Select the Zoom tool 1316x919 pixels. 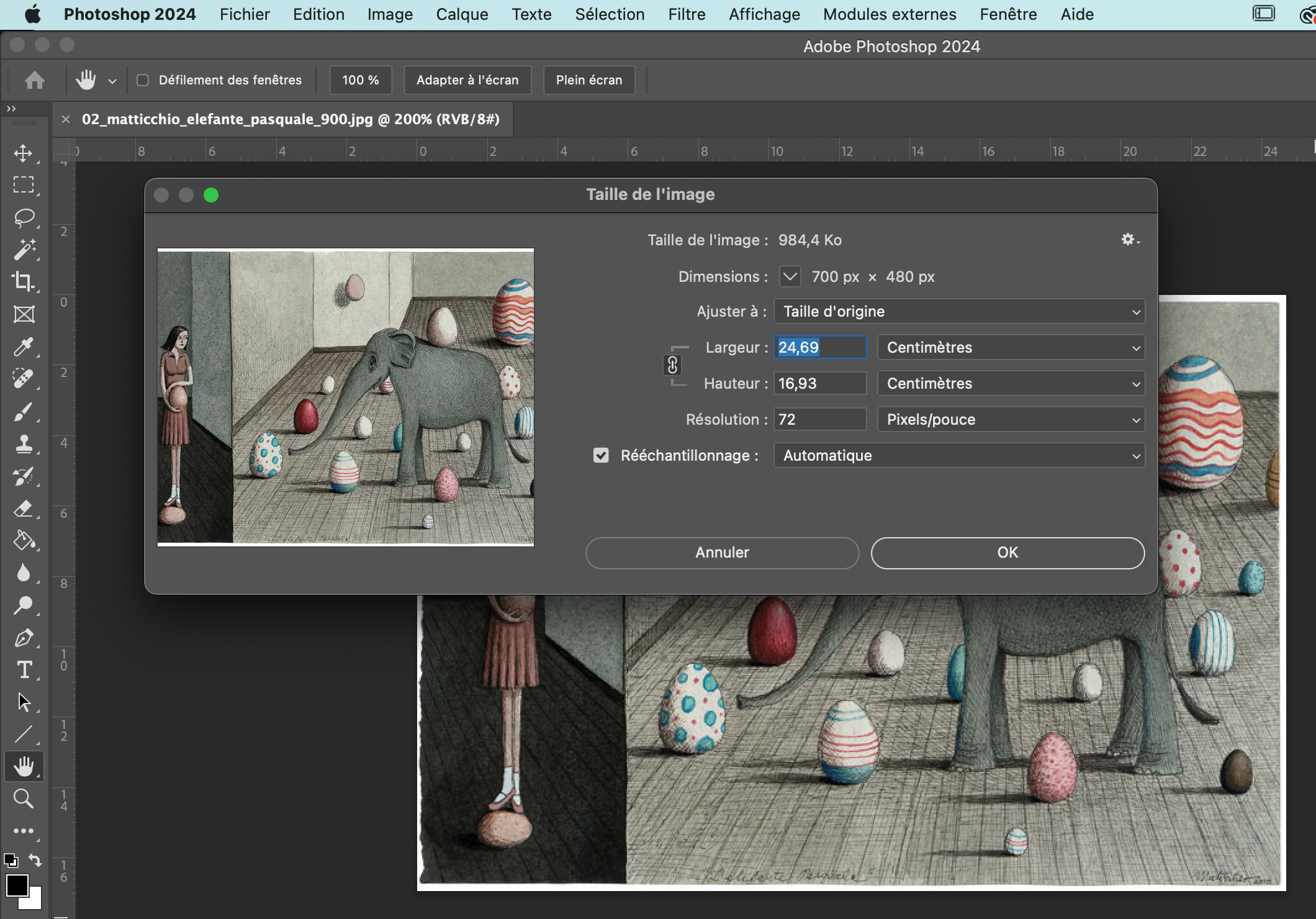pos(24,799)
